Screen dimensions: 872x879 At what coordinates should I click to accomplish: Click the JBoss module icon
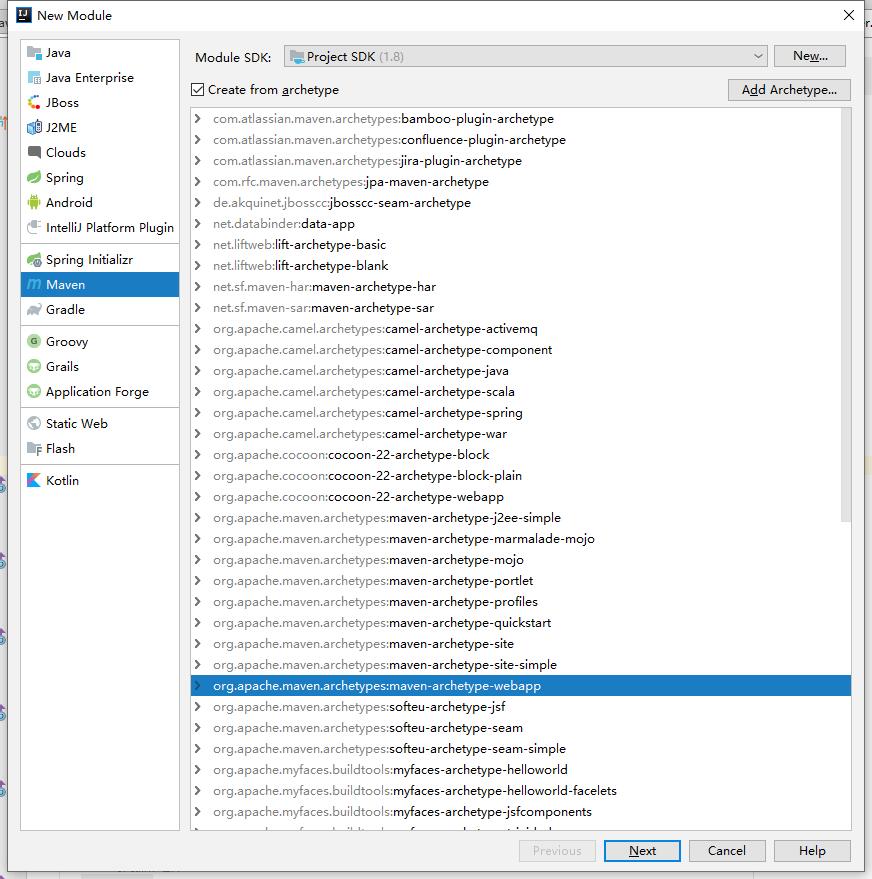point(35,103)
